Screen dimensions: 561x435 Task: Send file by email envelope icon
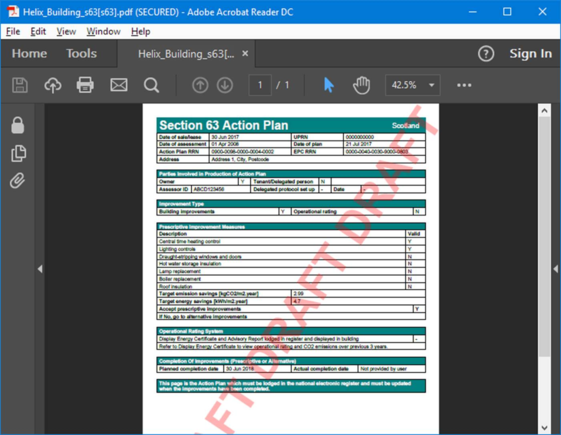pos(118,85)
